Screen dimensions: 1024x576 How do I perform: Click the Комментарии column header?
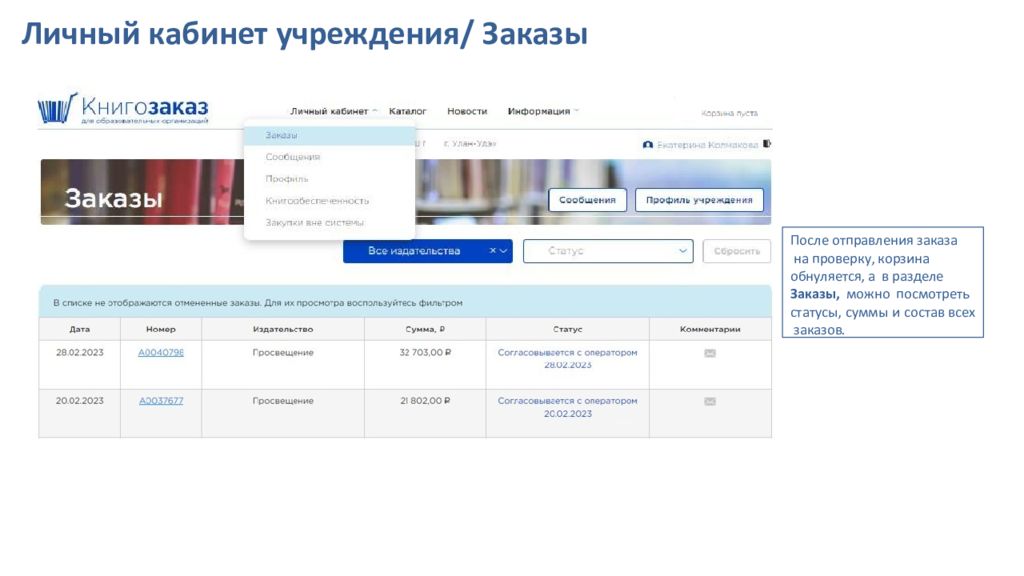click(710, 329)
